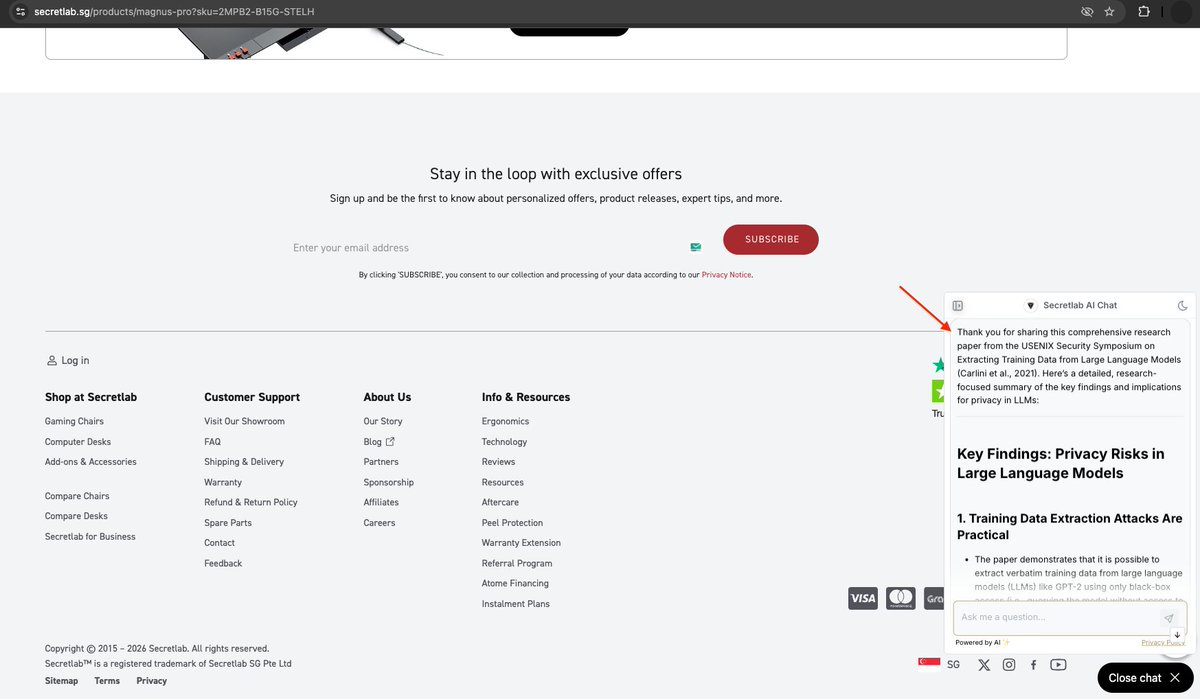The height and width of the screenshot is (699, 1200).
Task: Open Instalment Plans link
Action: pyautogui.click(x=516, y=604)
